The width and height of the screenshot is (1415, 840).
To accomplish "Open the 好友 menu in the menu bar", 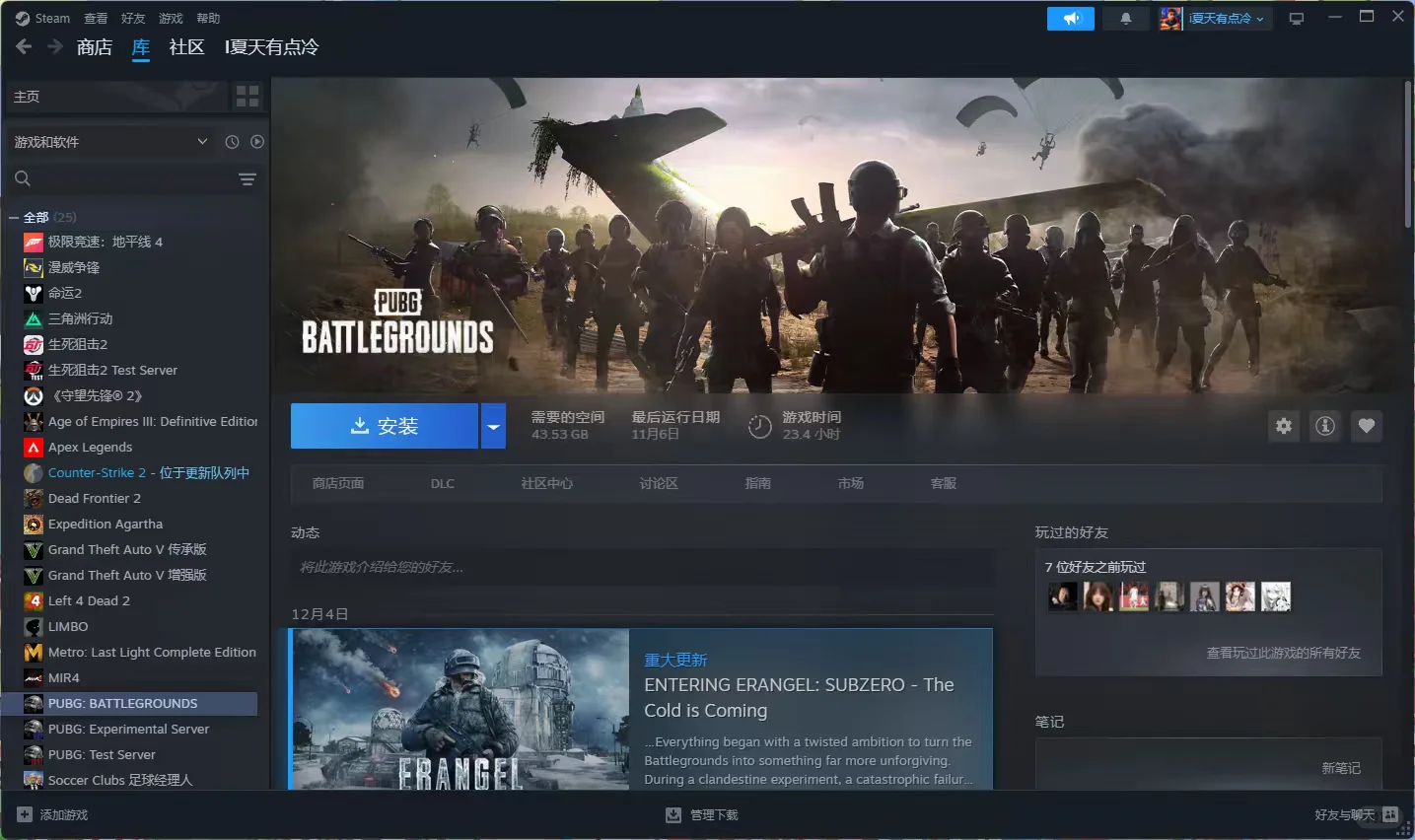I will (133, 18).
